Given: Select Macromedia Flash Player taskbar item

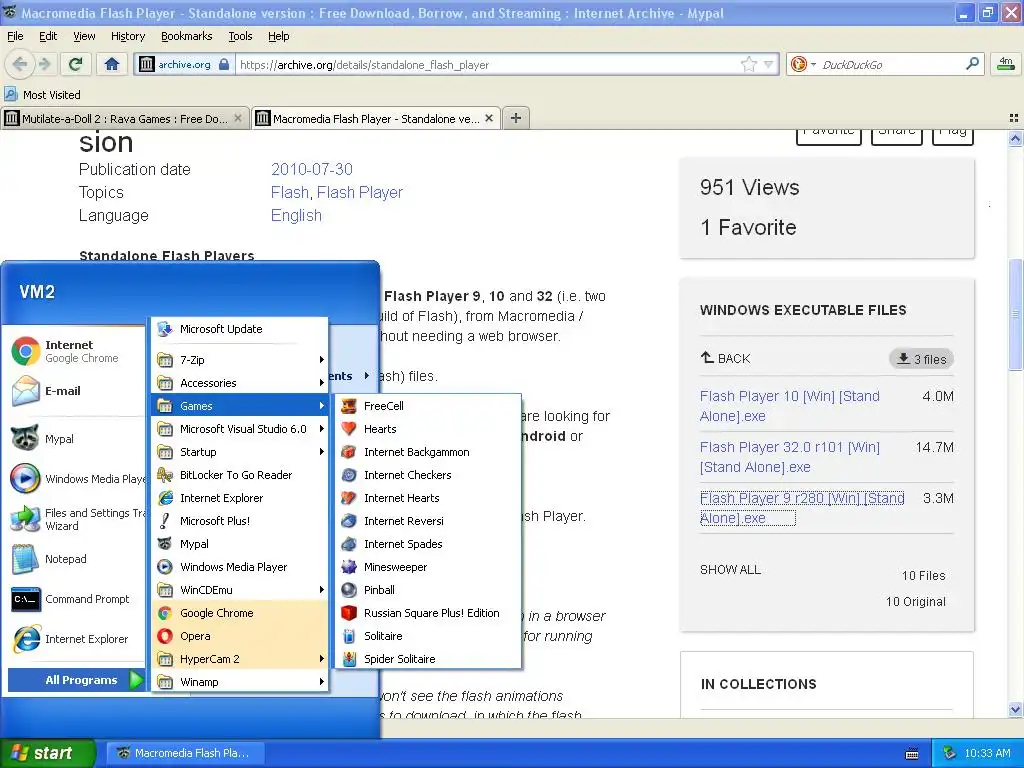Looking at the screenshot, I should [x=185, y=753].
